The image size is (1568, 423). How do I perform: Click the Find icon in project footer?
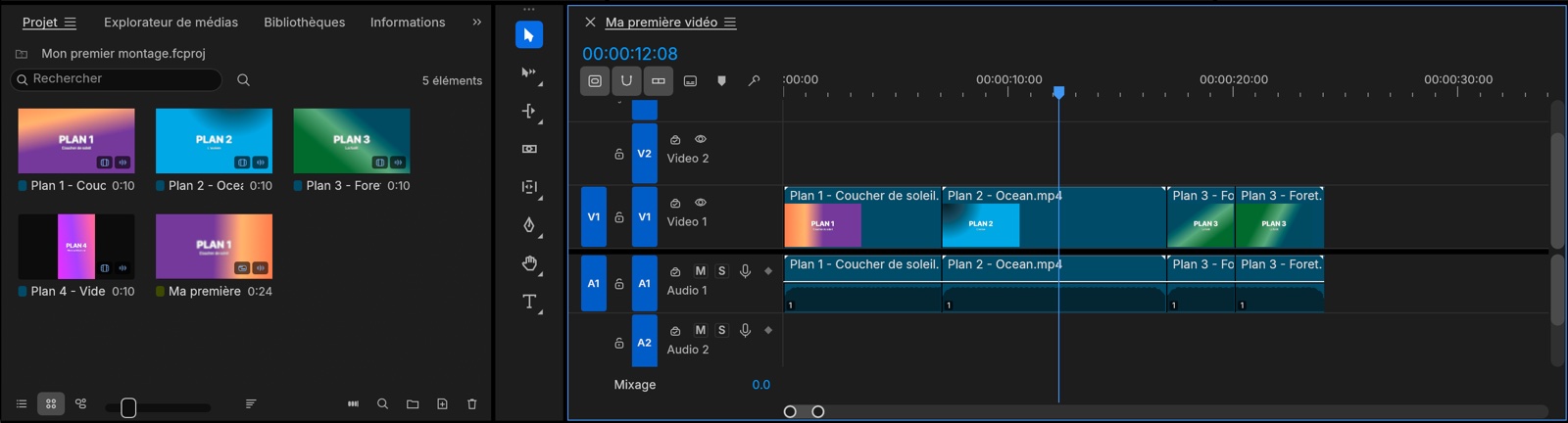point(383,403)
